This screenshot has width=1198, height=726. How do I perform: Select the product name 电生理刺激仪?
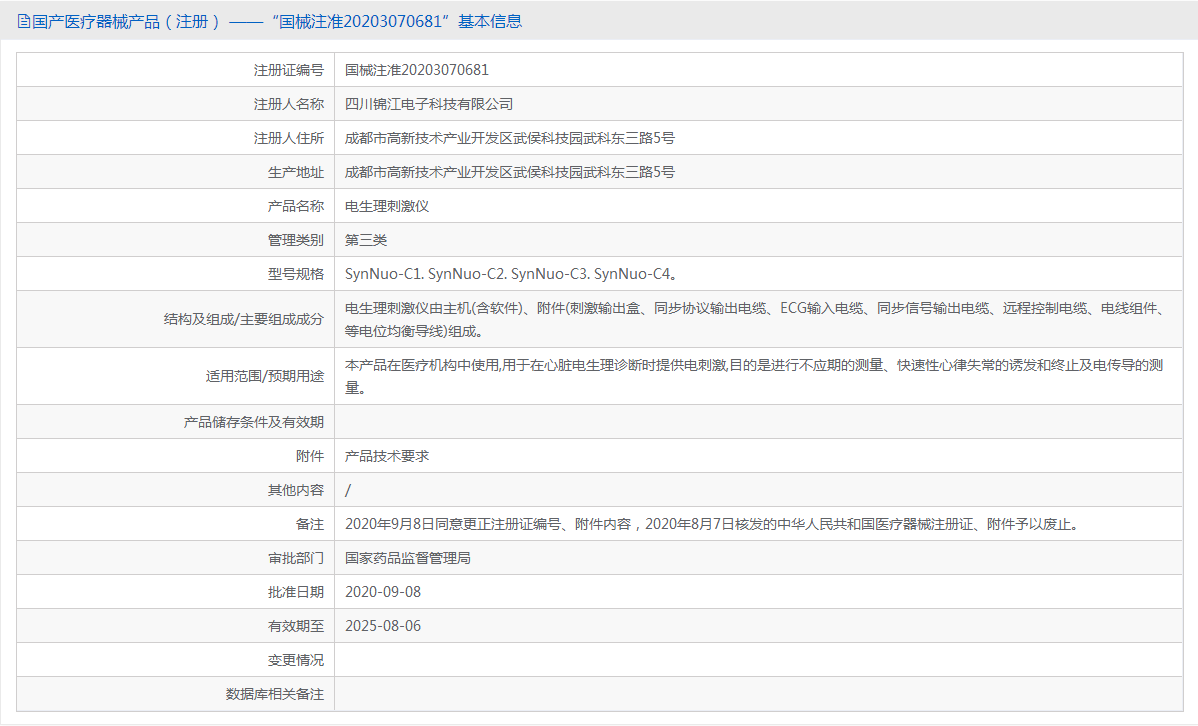tap(387, 206)
